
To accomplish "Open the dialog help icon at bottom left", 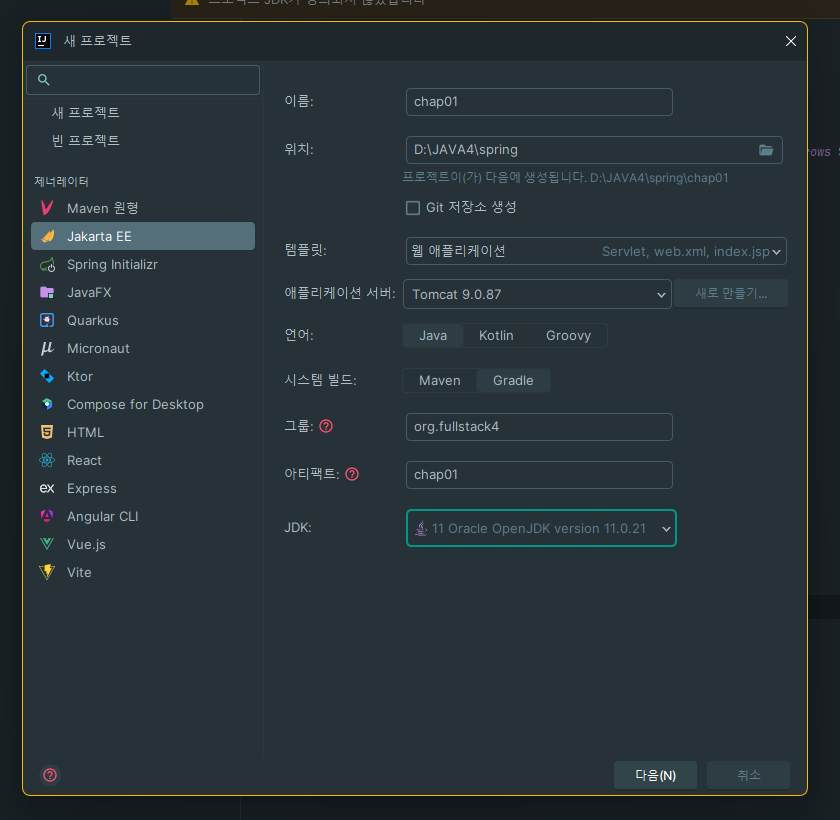I will point(50,775).
